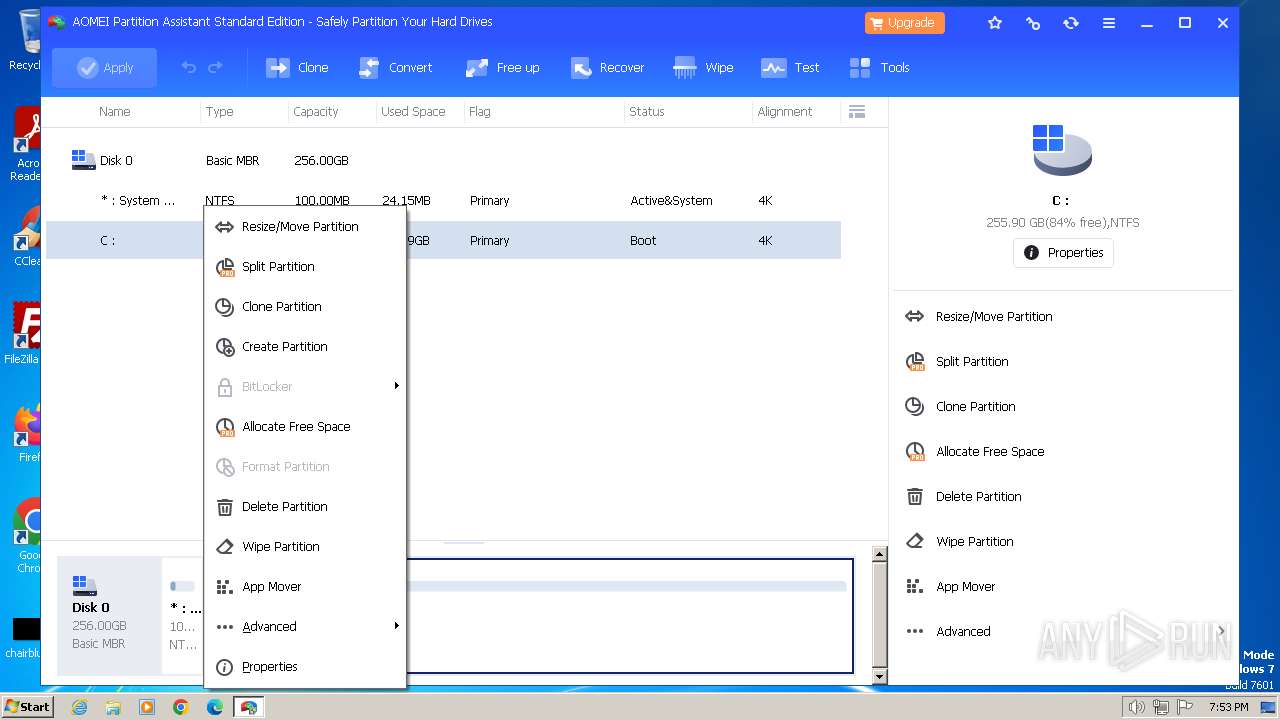Click the Properties button in right panel
This screenshot has height=720, width=1280.
pyautogui.click(x=1063, y=253)
